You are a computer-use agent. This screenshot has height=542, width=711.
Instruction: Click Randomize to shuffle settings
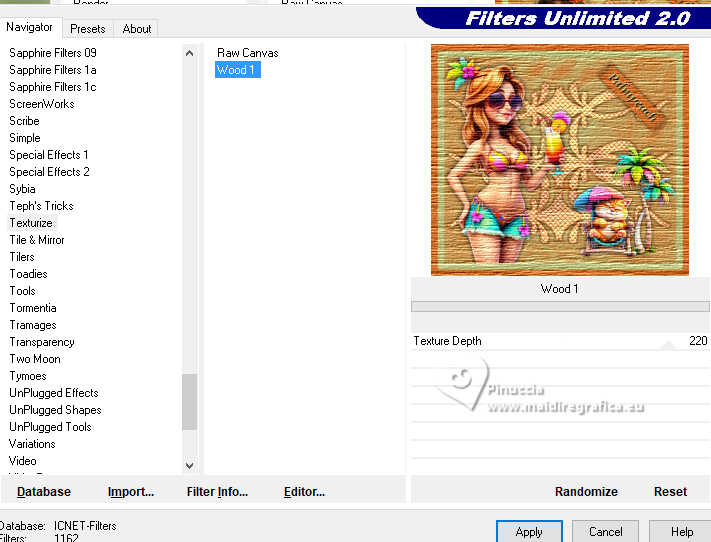coord(586,492)
